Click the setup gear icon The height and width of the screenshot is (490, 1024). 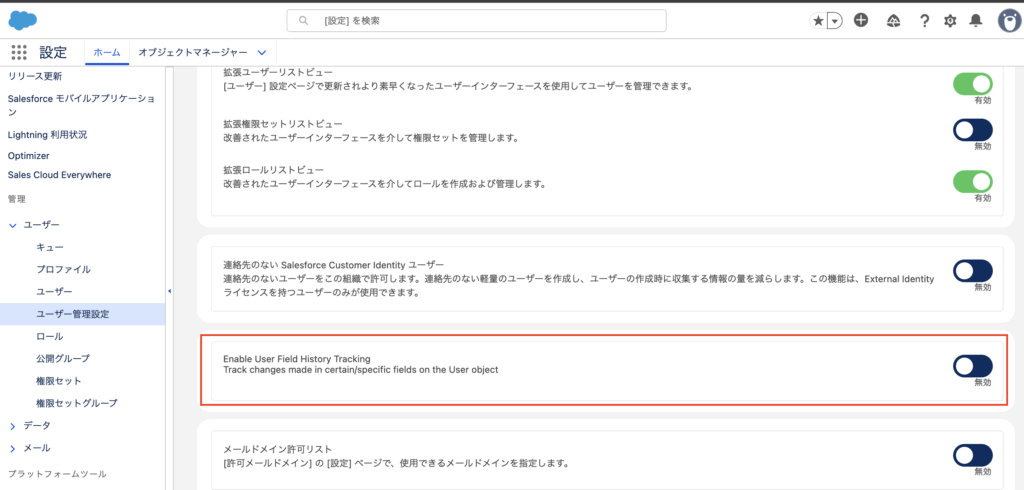pyautogui.click(x=950, y=21)
